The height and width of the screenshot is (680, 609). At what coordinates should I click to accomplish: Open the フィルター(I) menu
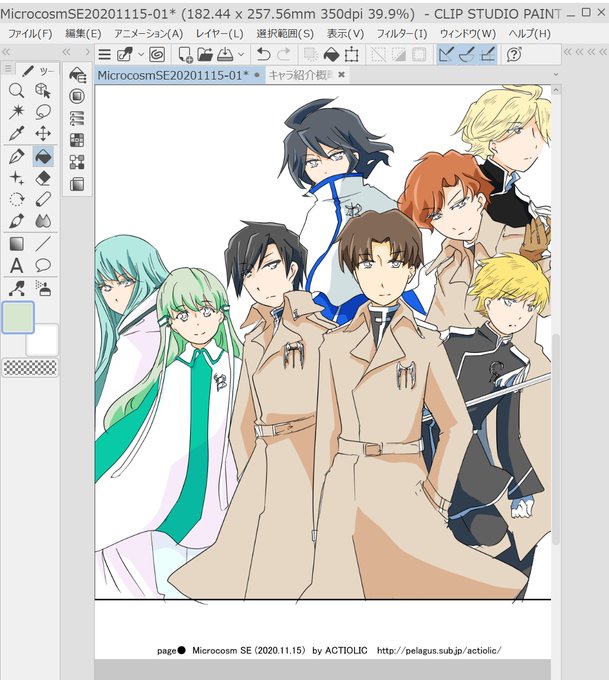pos(401,33)
